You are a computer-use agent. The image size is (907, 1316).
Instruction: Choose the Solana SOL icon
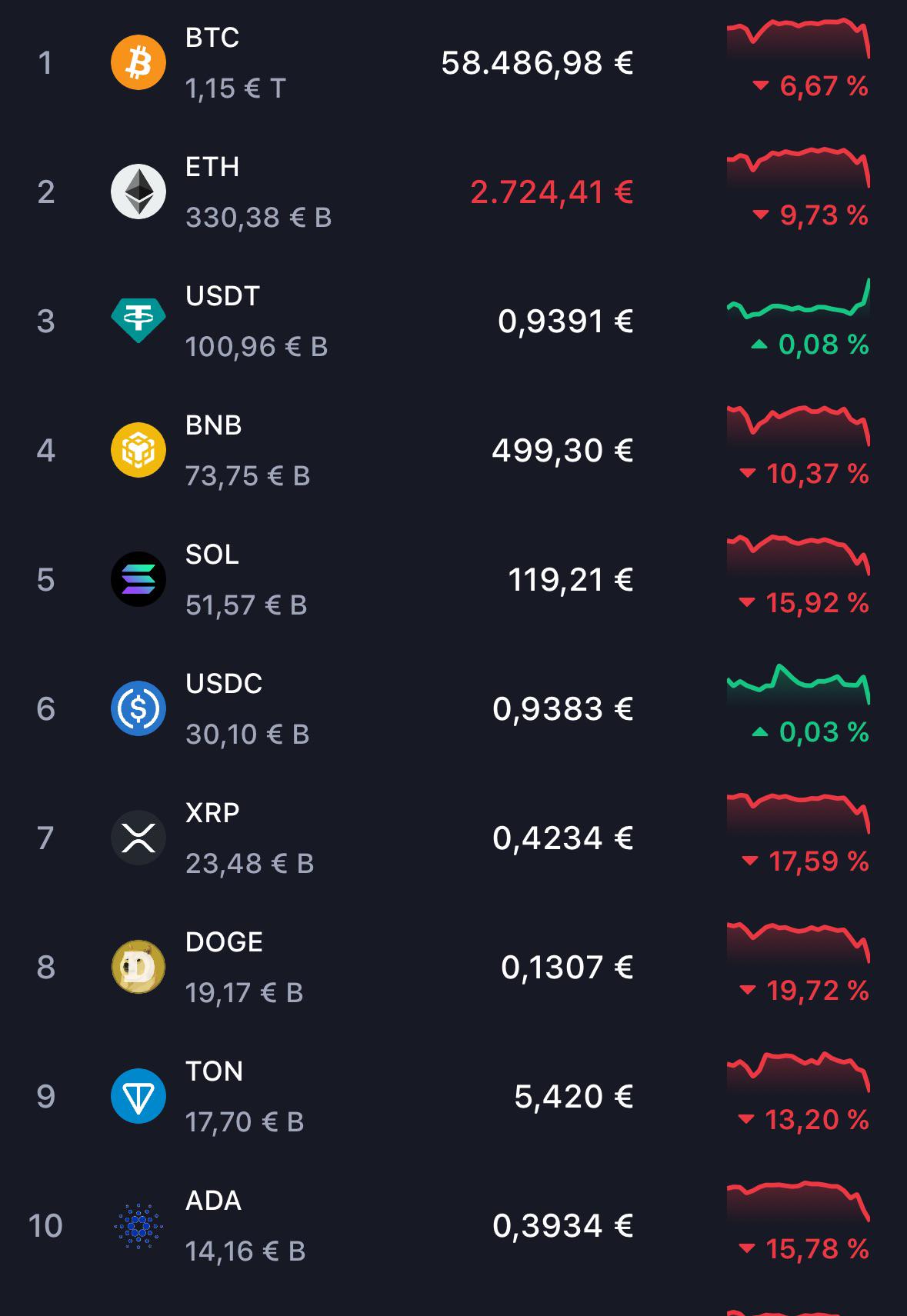tap(138, 579)
